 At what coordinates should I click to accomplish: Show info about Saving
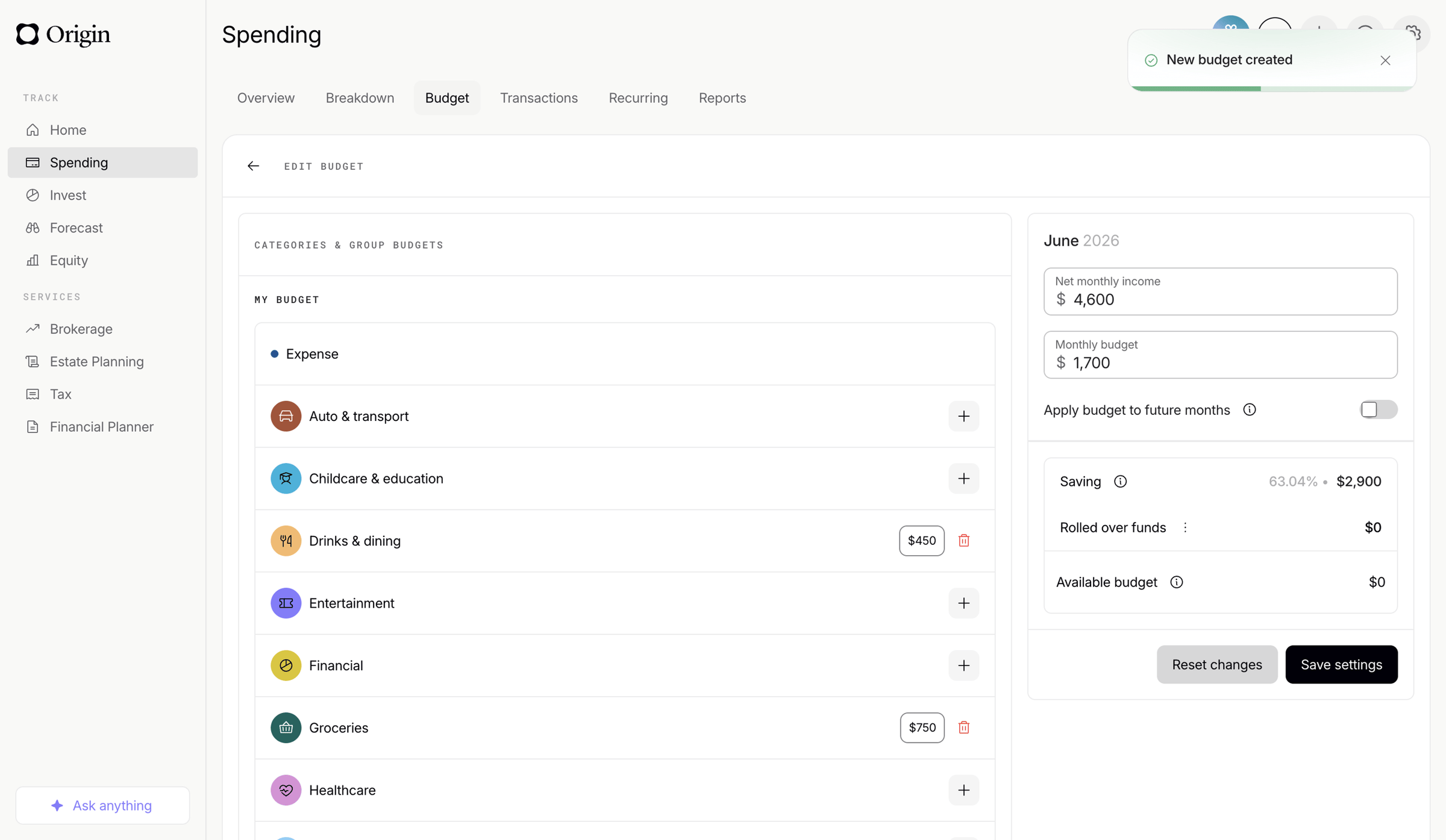(1120, 482)
